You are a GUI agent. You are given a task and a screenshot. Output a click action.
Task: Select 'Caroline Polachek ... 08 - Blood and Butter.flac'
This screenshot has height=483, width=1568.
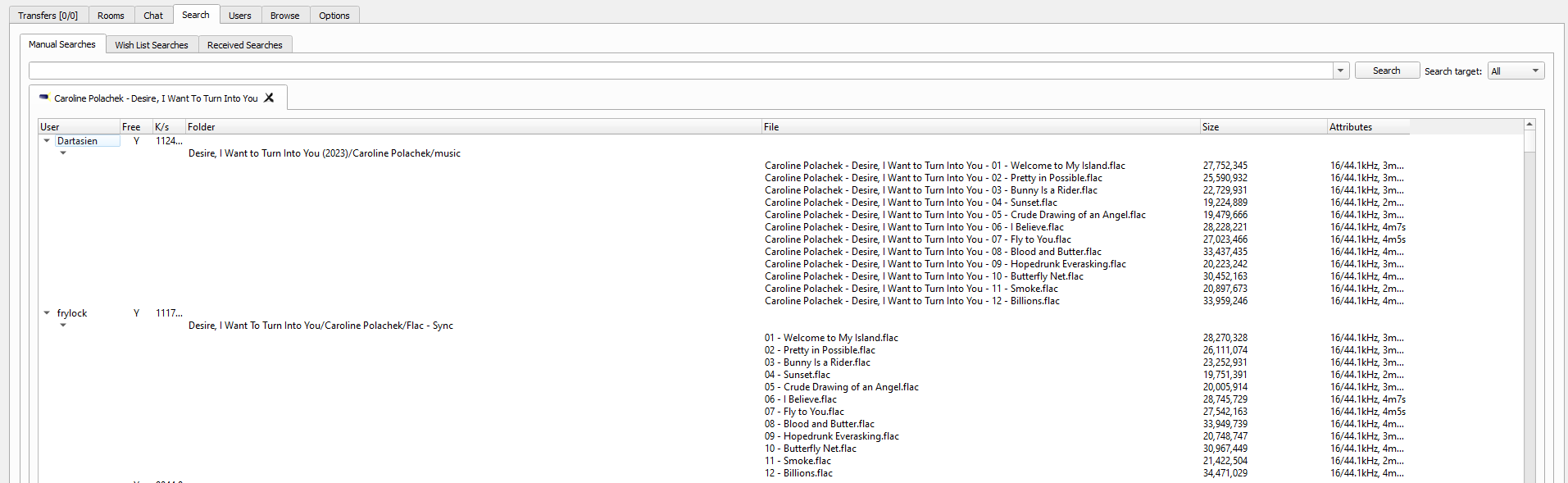pos(933,252)
